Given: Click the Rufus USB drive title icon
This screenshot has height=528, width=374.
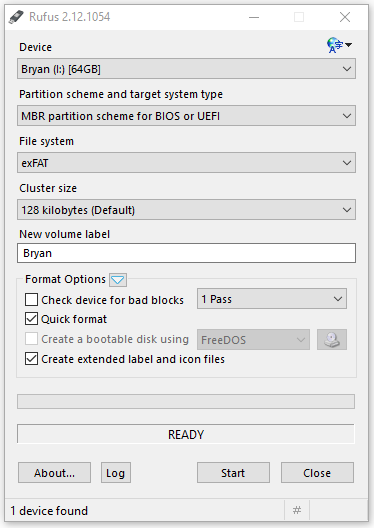Looking at the screenshot, I should [16, 17].
